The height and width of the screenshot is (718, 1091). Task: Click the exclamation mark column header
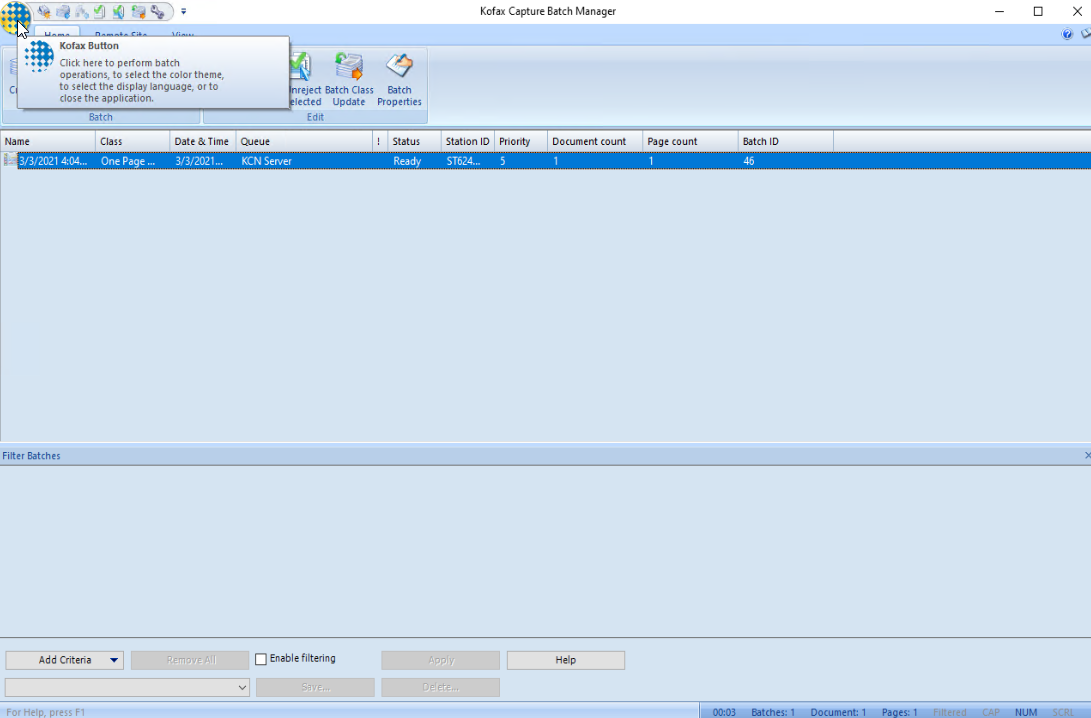pyautogui.click(x=380, y=141)
